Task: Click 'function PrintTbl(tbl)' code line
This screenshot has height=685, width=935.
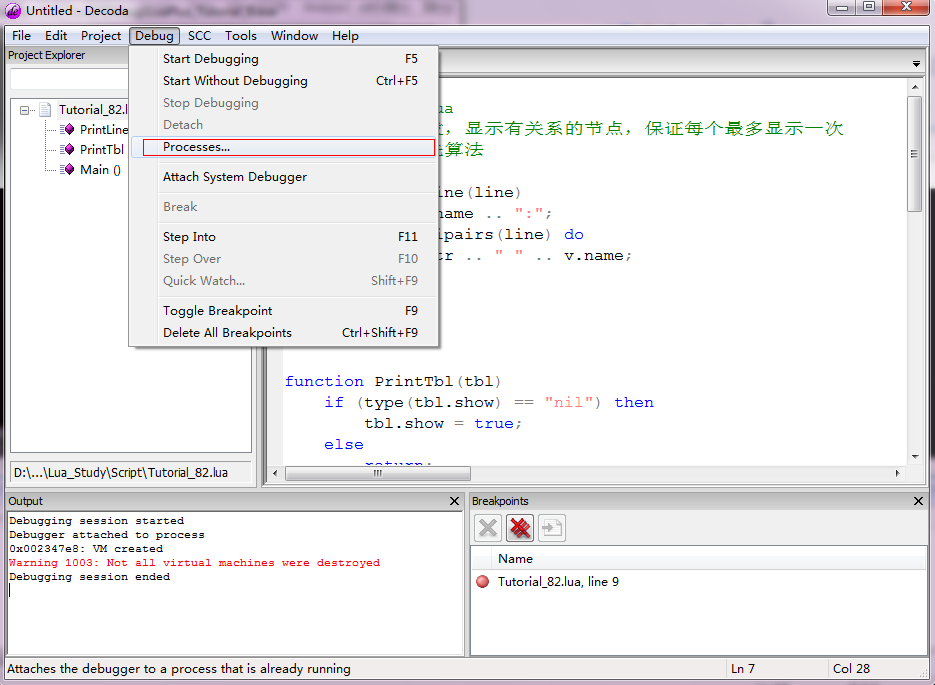Action: pyautogui.click(x=393, y=382)
